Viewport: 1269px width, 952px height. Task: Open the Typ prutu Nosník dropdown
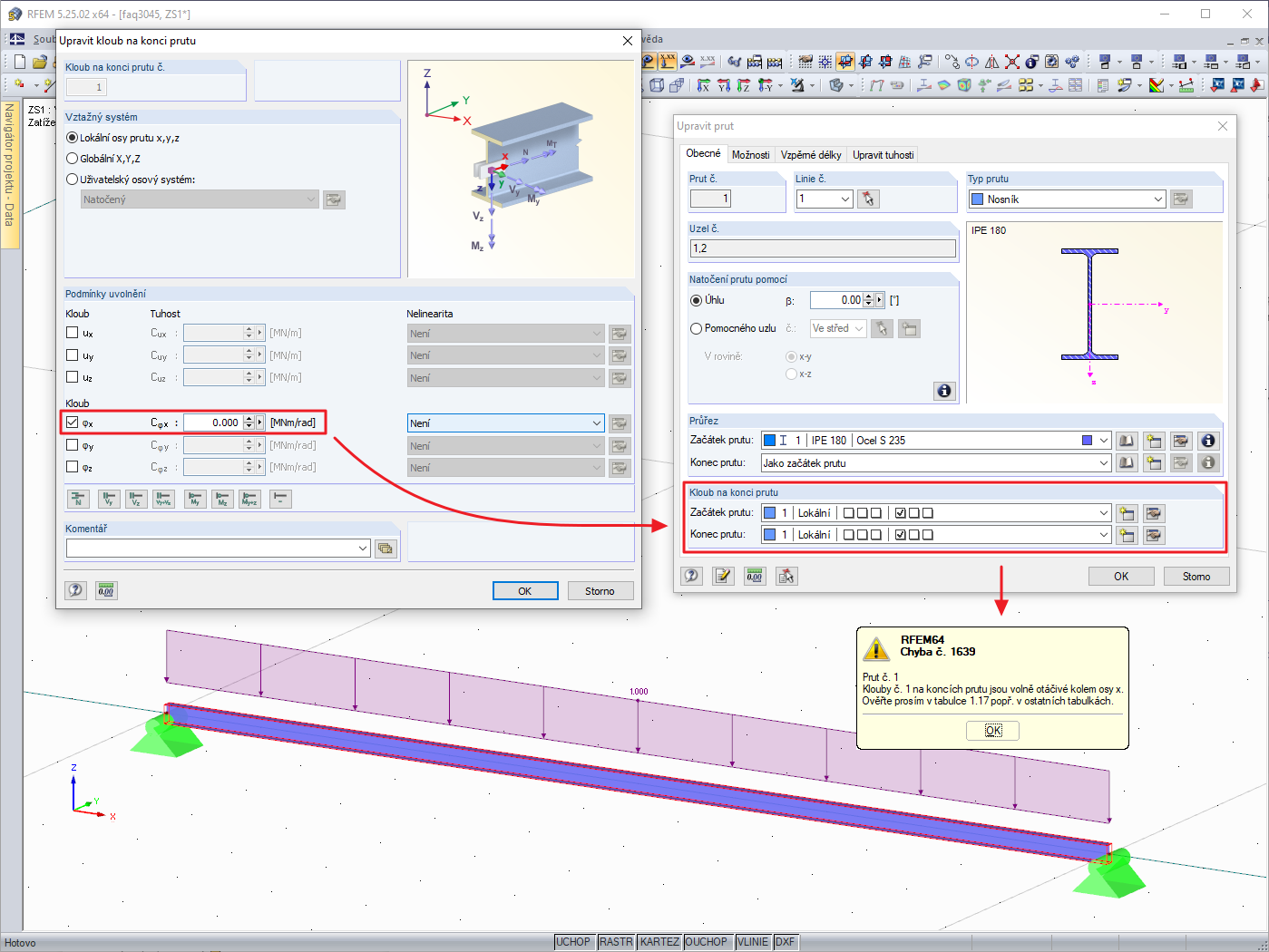[1158, 199]
